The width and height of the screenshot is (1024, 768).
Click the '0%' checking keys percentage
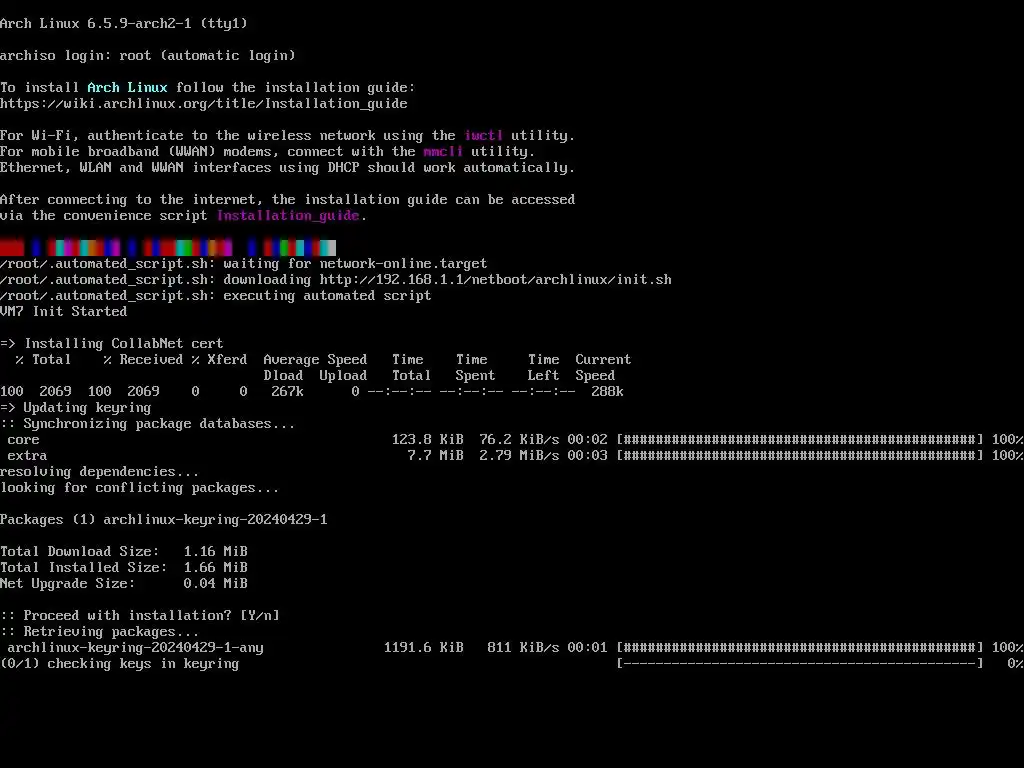1015,664
